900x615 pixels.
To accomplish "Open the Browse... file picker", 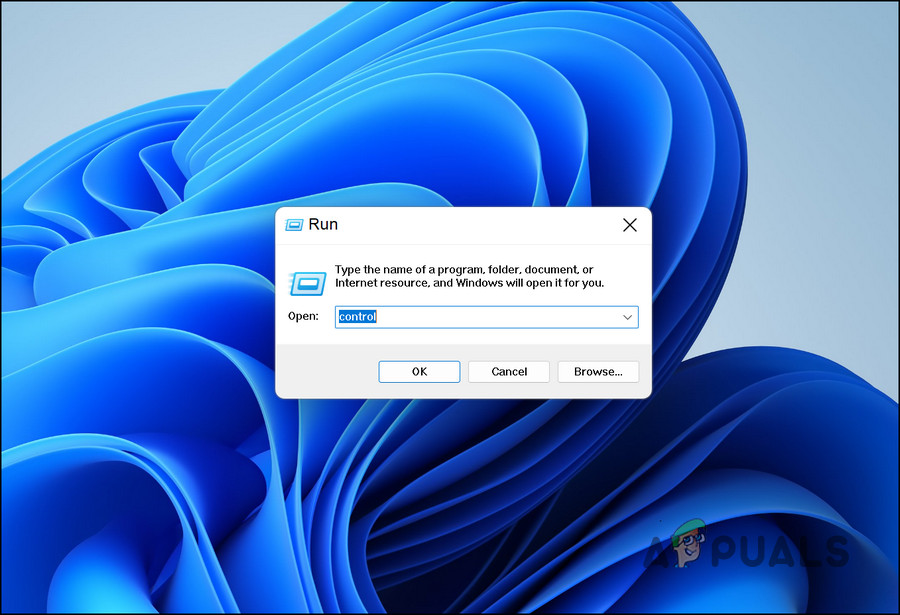I will click(598, 372).
